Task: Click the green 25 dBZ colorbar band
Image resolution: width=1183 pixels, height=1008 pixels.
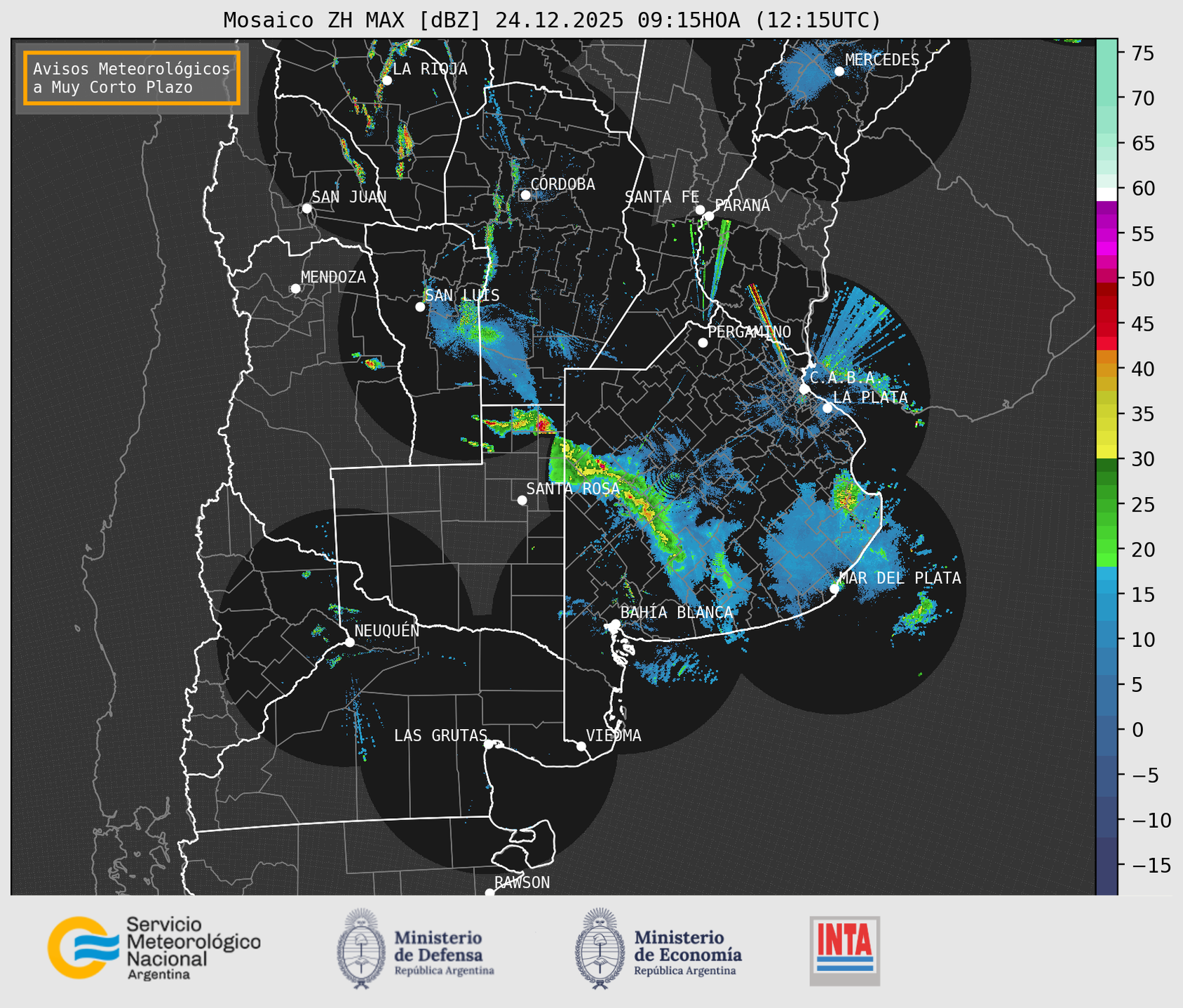Action: [1107, 505]
